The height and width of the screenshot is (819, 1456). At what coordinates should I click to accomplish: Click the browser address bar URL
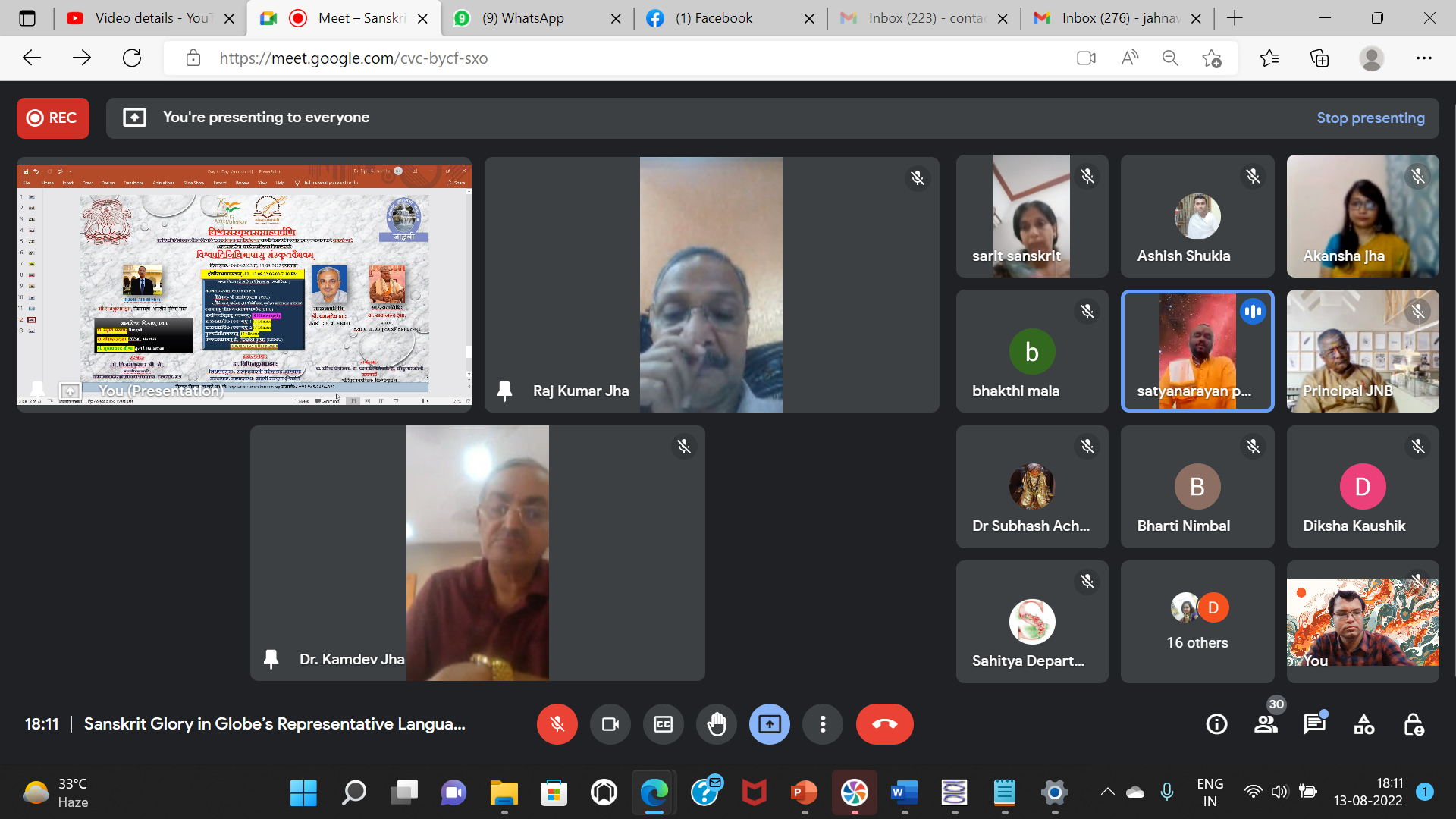pos(353,58)
